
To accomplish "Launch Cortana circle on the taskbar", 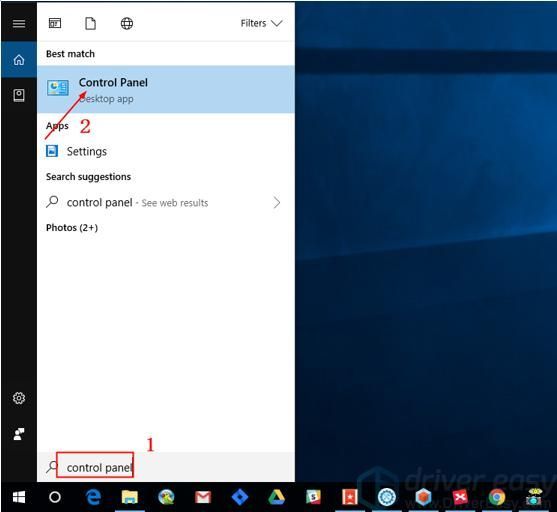I will pos(55,497).
